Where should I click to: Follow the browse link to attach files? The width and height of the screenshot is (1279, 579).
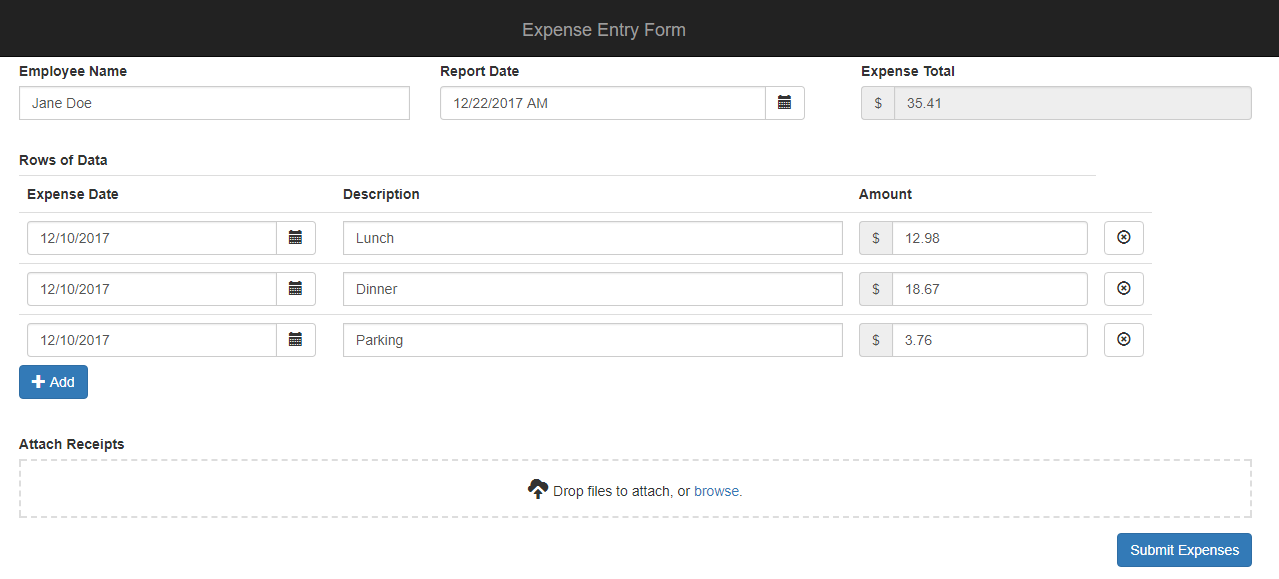click(x=717, y=491)
